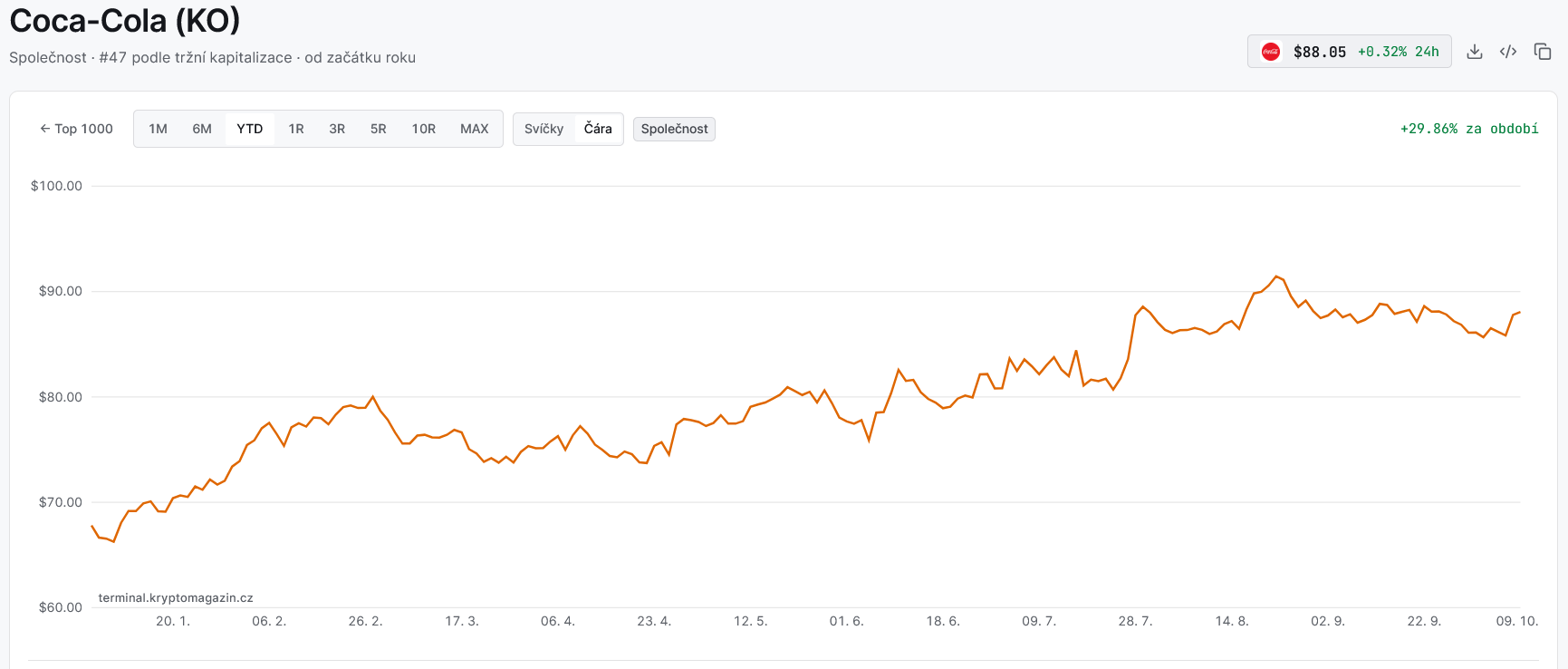The width and height of the screenshot is (1568, 669).
Task: Click the 02. 9. date label
Action: coord(1328,621)
